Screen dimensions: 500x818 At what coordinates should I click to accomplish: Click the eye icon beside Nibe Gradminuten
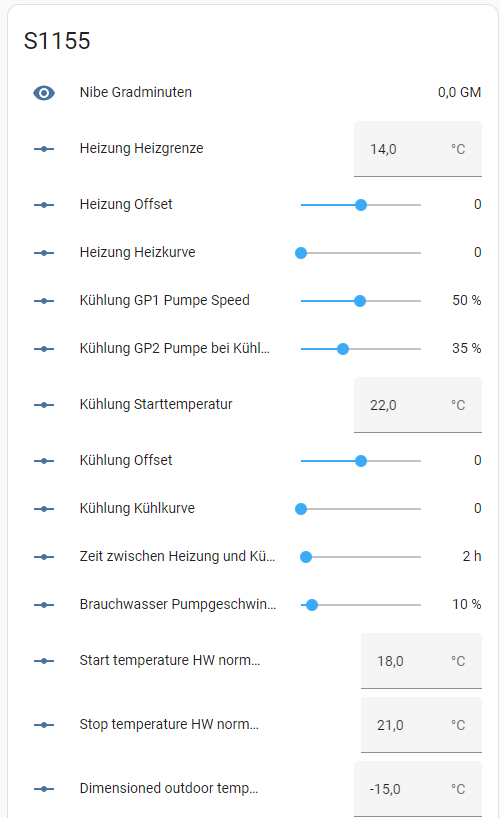tap(44, 93)
